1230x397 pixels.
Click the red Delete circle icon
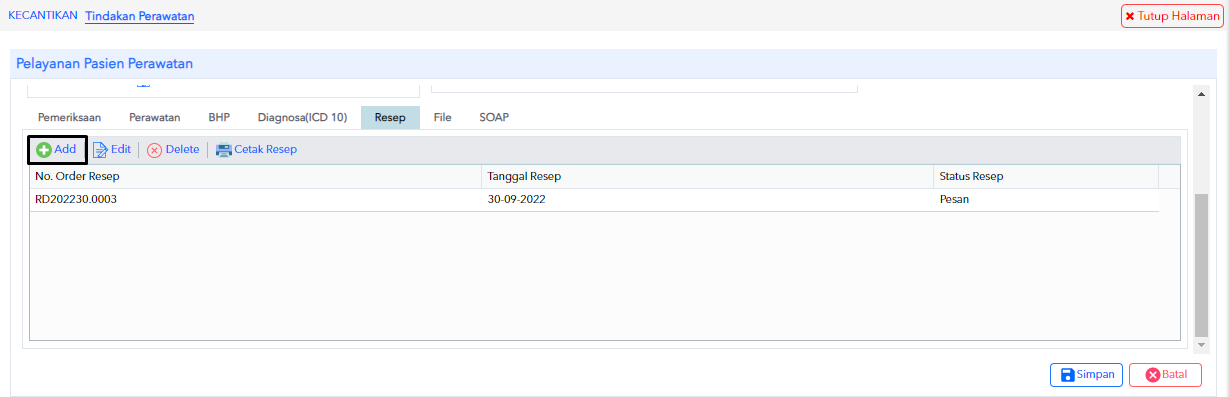(154, 150)
